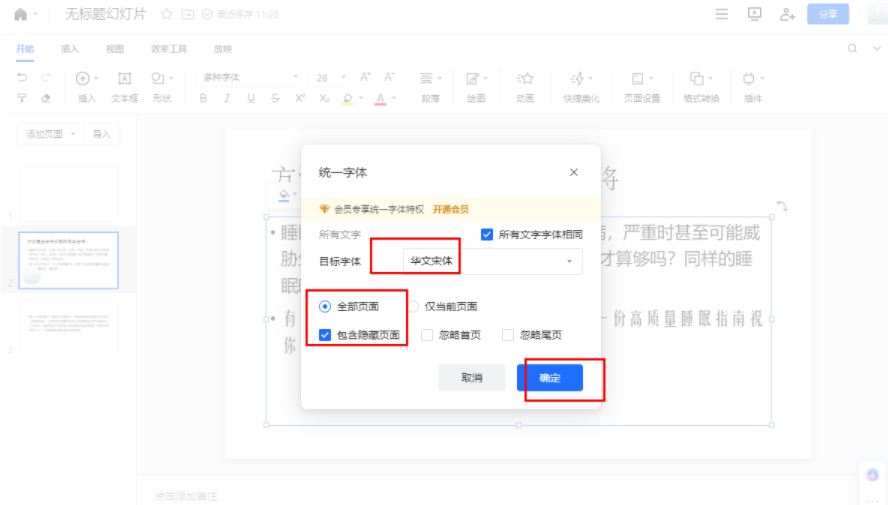Switch to the 插入 tab

click(x=70, y=49)
